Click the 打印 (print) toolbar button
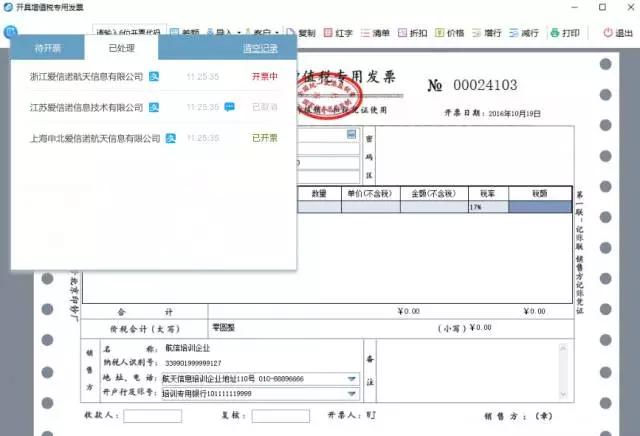Screen dimensions: 640x436 click(565, 33)
